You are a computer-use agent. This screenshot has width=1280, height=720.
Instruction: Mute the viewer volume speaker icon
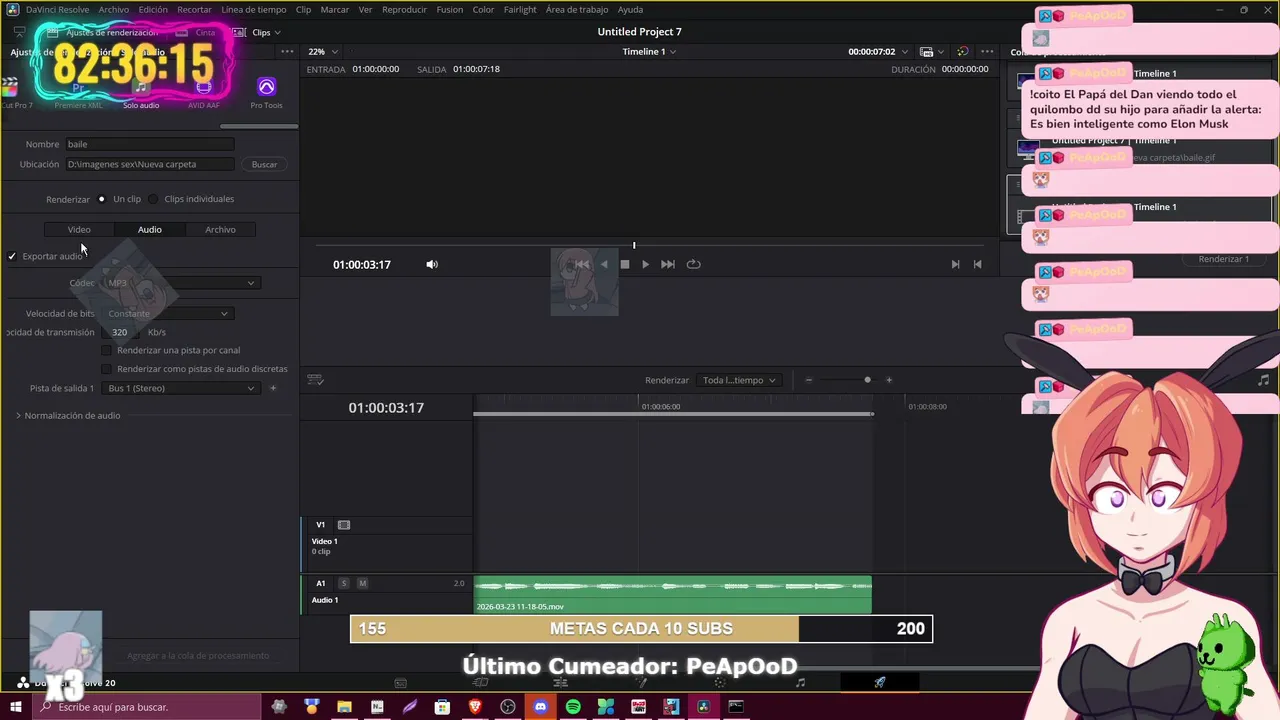coord(432,264)
